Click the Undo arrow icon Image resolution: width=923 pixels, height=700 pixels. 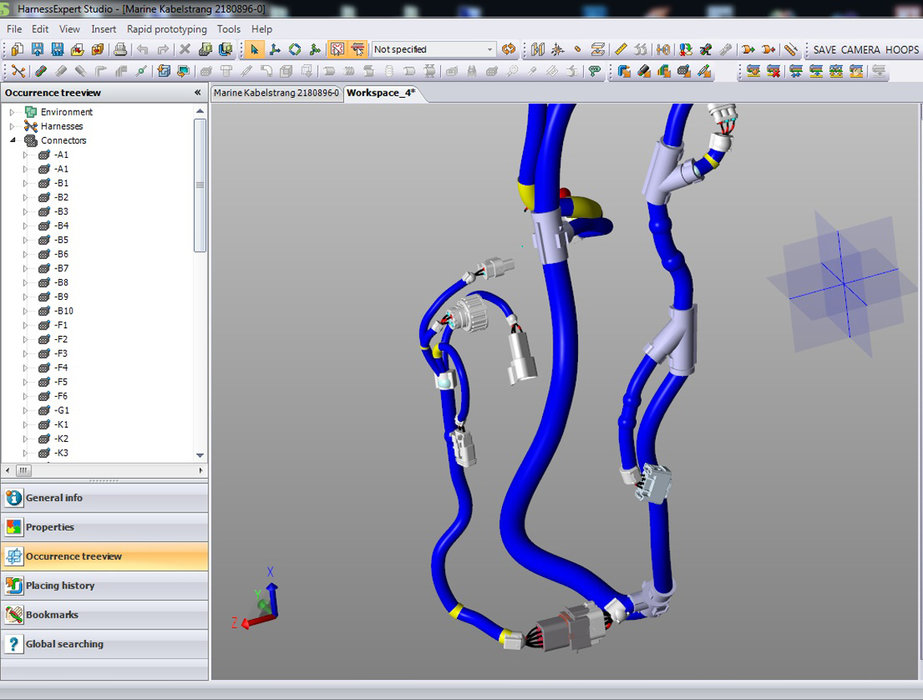tap(143, 48)
